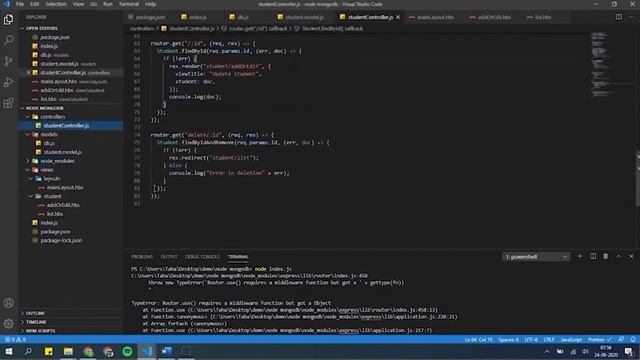
Task: Kill terminal with trash icon
Action: pos(605,256)
